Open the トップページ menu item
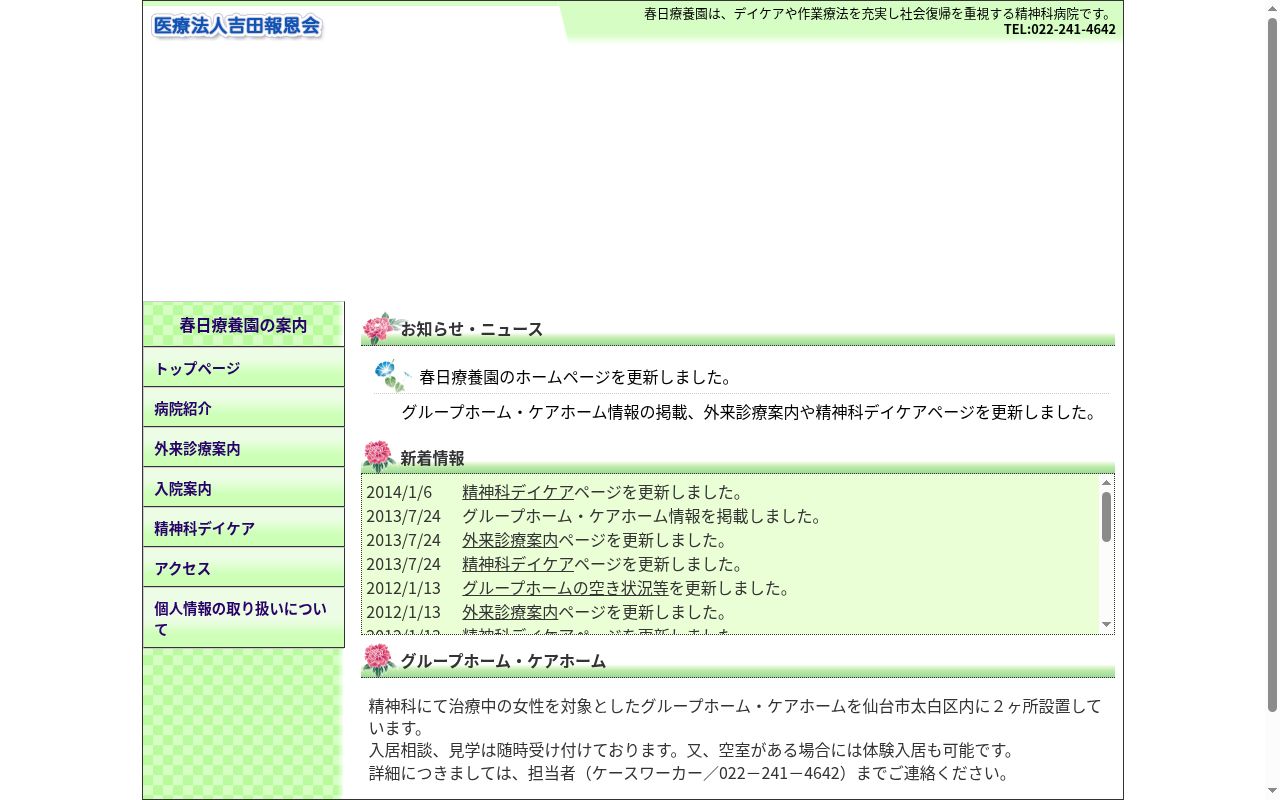 [243, 367]
